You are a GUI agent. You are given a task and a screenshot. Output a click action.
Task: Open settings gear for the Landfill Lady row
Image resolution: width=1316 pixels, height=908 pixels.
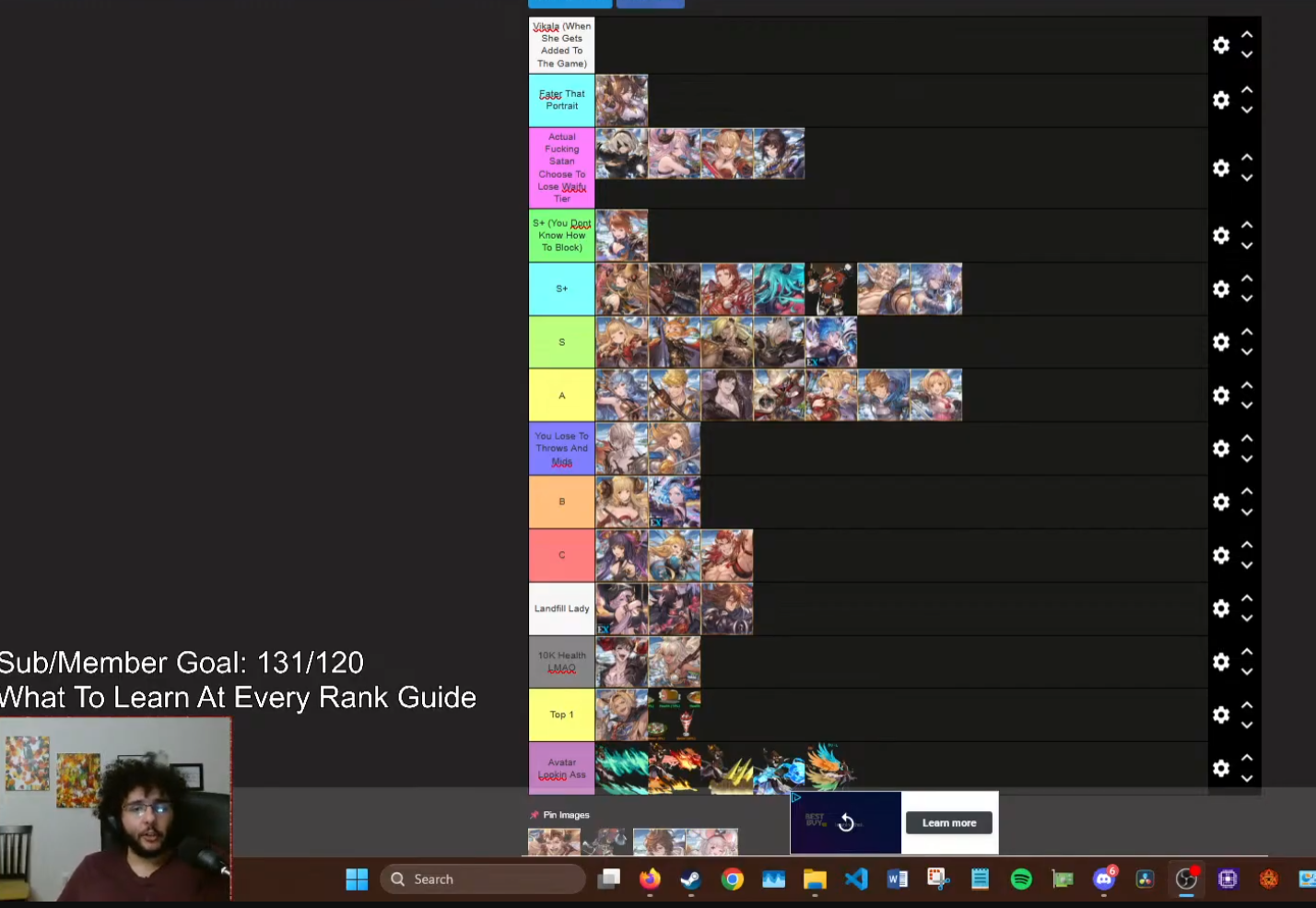(x=1221, y=608)
